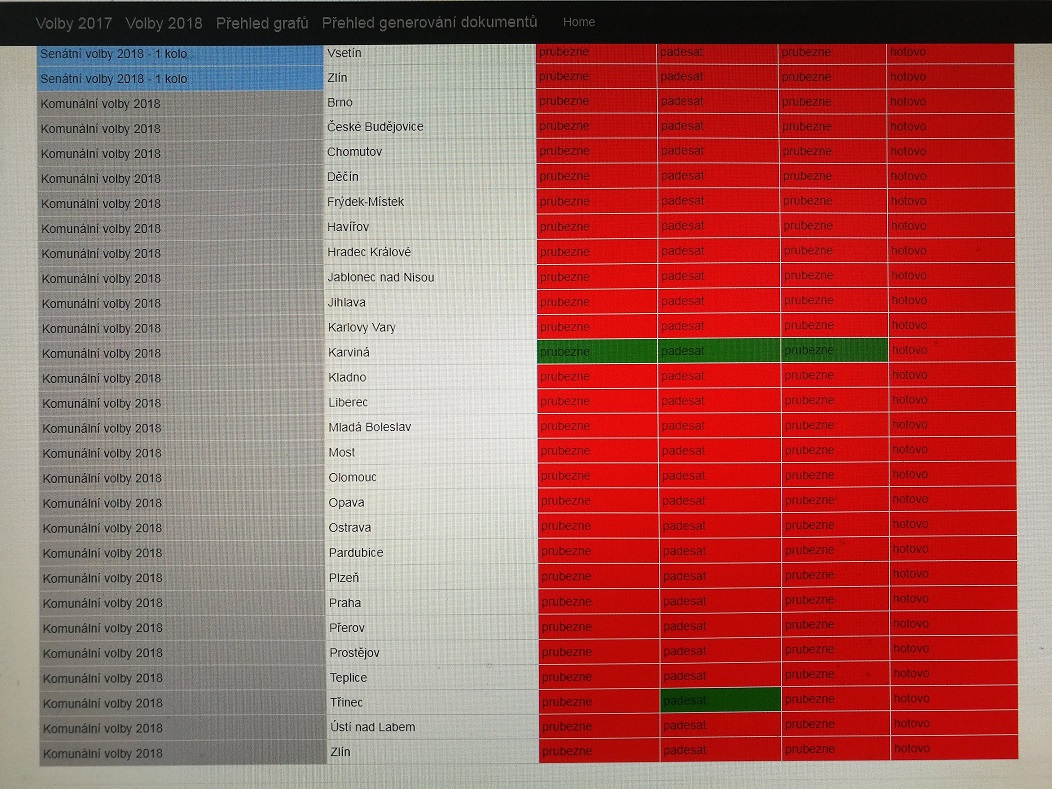Click Komunální volby 2018 cell beside Praha
The height and width of the screenshot is (789, 1052).
coord(182,604)
